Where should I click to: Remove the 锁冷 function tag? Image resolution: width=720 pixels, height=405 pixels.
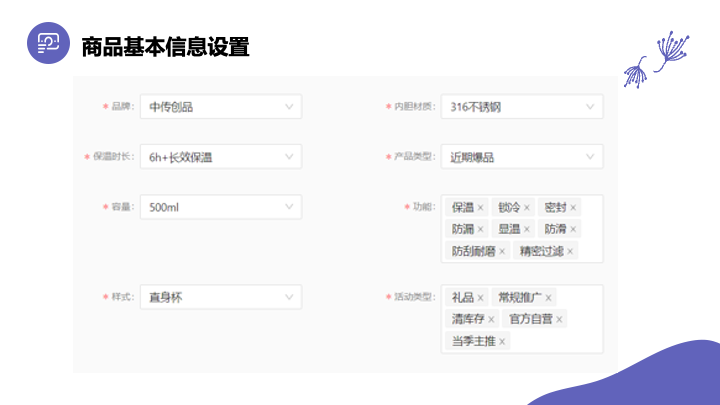(x=527, y=208)
